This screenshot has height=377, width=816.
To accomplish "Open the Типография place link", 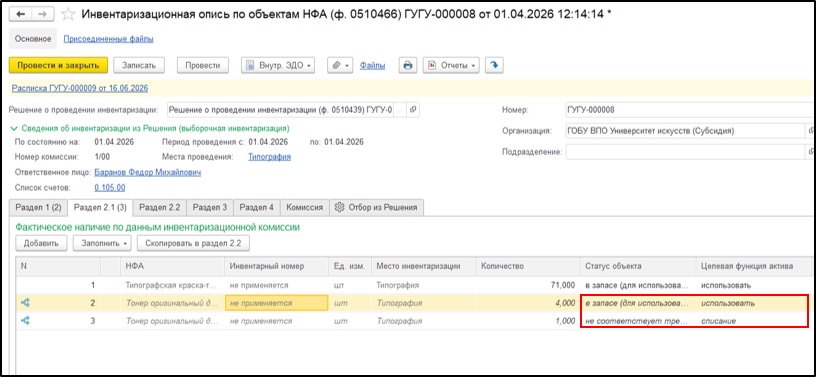I will click(270, 157).
